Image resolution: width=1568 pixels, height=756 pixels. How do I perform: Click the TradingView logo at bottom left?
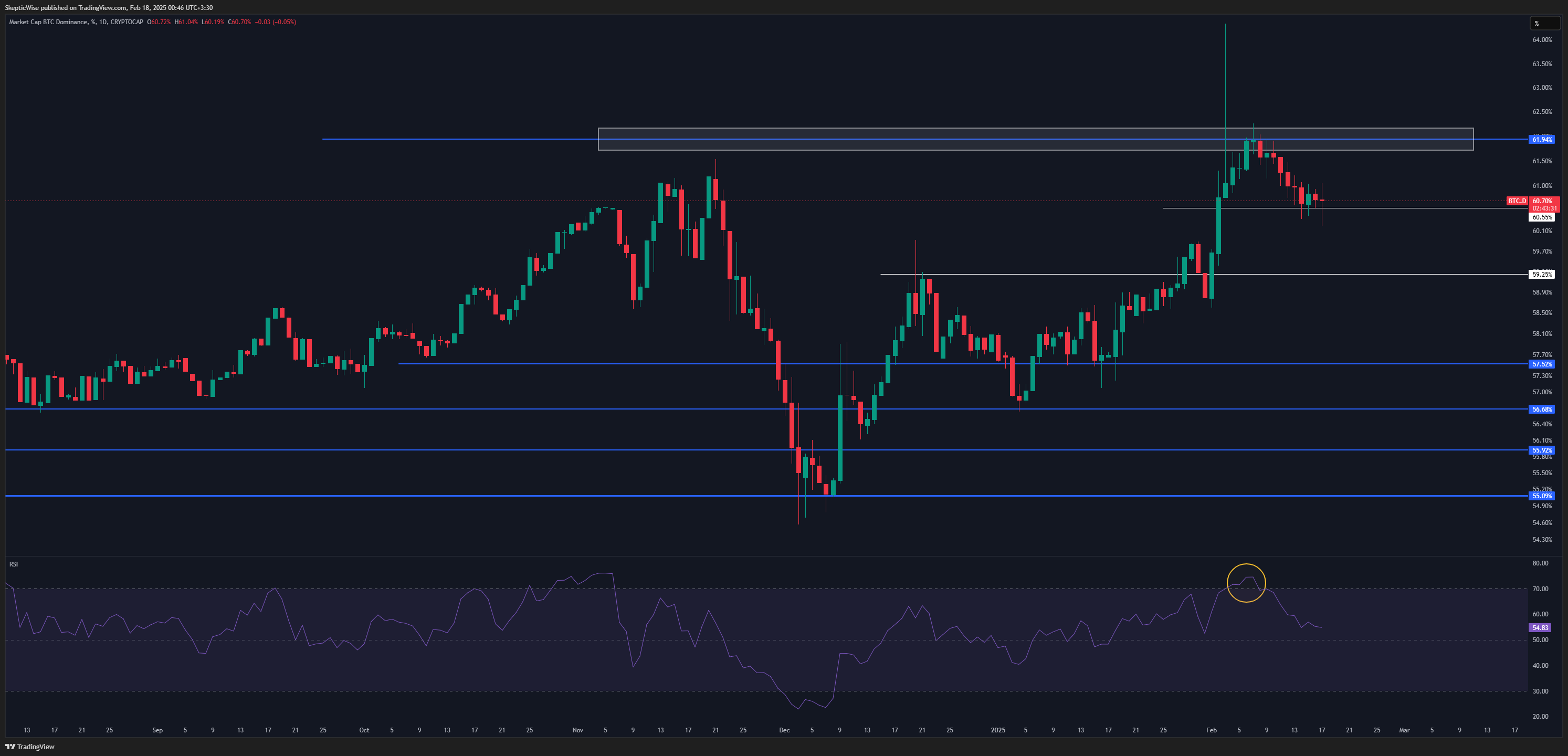tap(30, 747)
